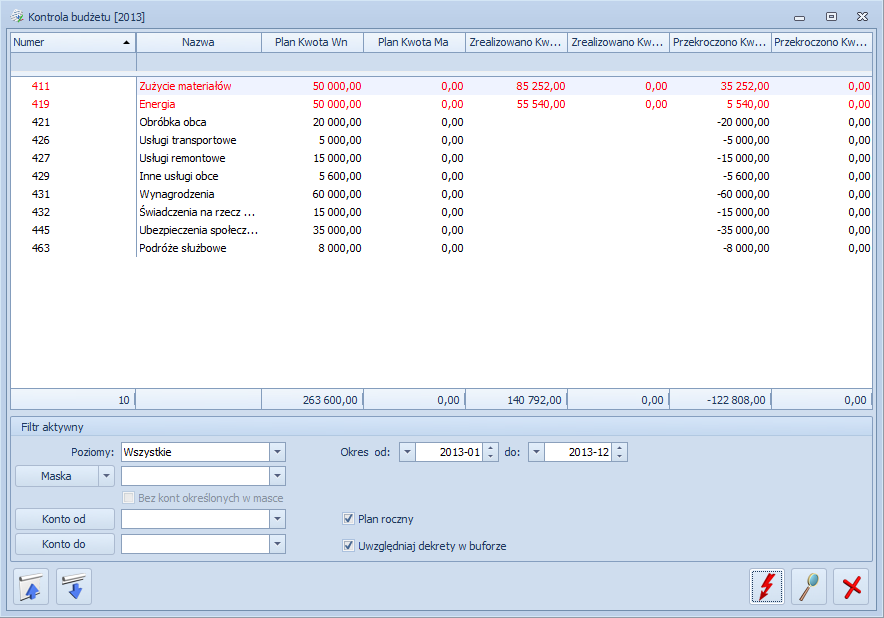This screenshot has width=884, height=618.
Task: Click the Kontrola budżetu title bar icon
Action: tap(17, 16)
